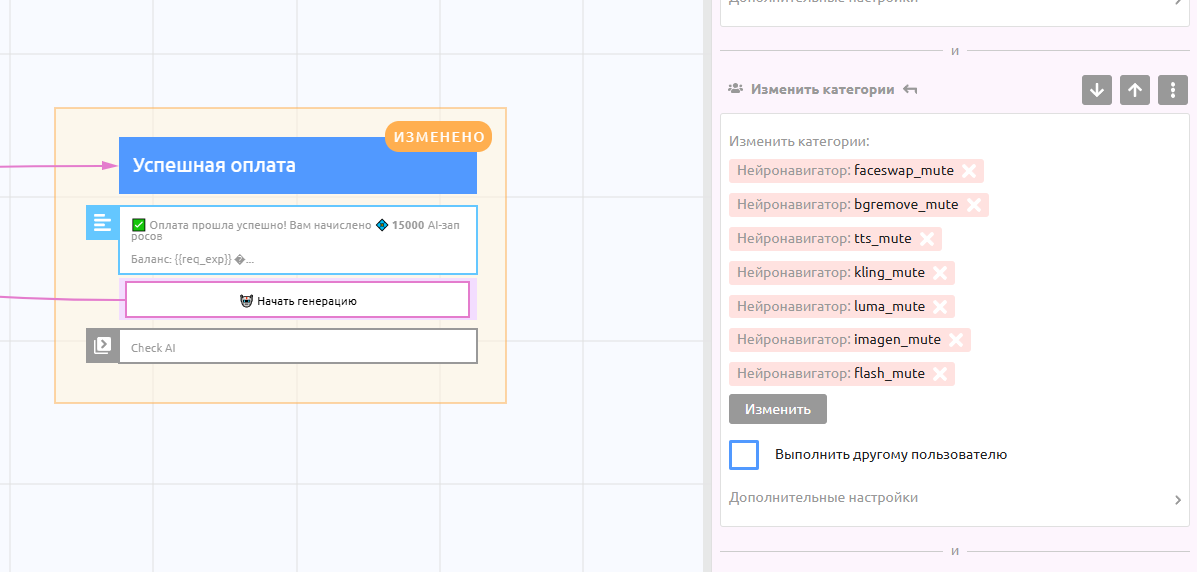Click the gray 'Изменить' button
The width and height of the screenshot is (1197, 572).
(x=777, y=409)
